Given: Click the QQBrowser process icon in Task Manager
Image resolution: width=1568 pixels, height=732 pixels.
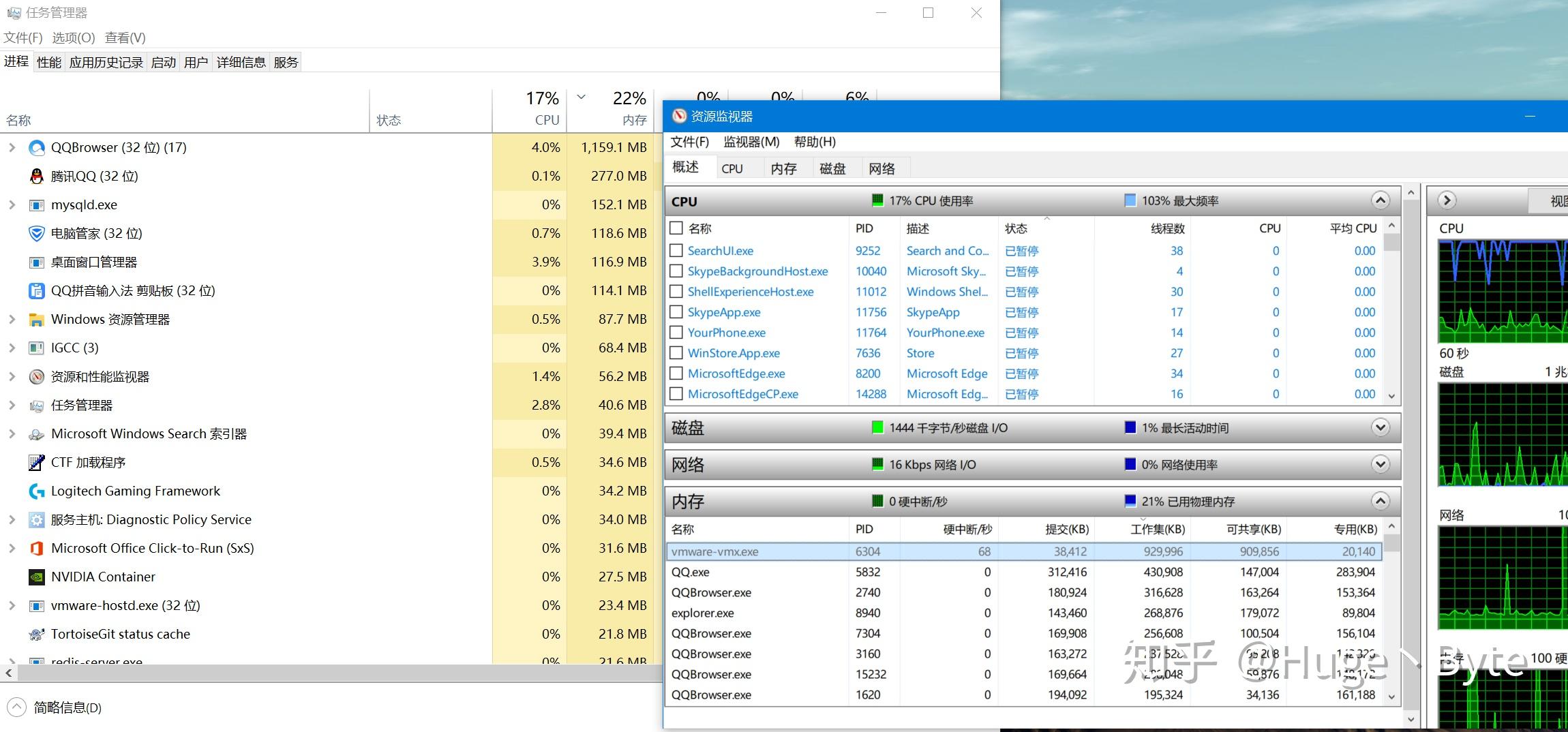Looking at the screenshot, I should tap(37, 147).
